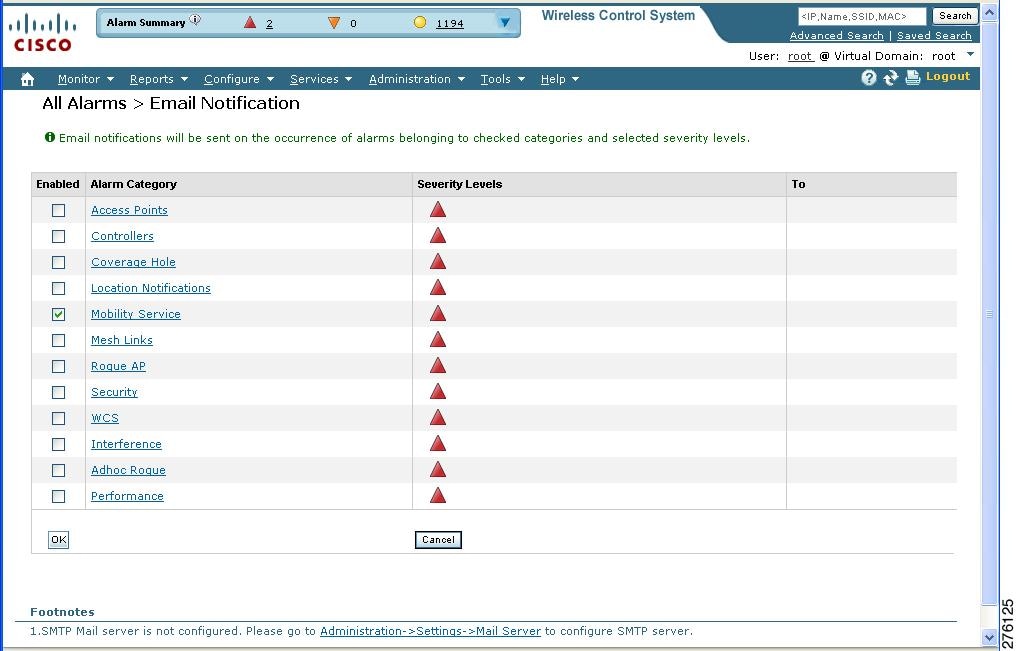
Task: Enable the Rogue AP checkbox
Action: [58, 366]
